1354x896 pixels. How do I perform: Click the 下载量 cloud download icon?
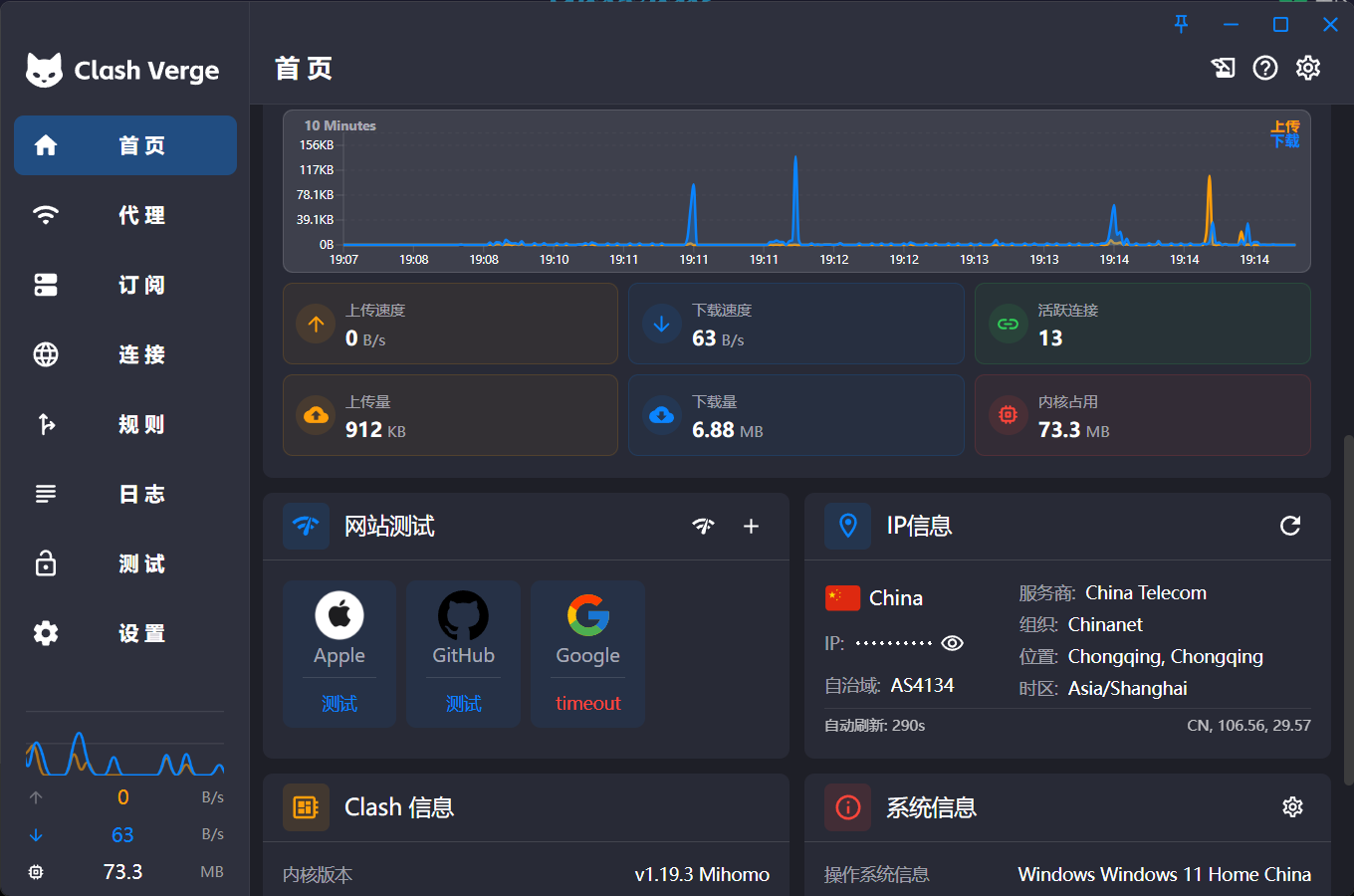(x=661, y=415)
